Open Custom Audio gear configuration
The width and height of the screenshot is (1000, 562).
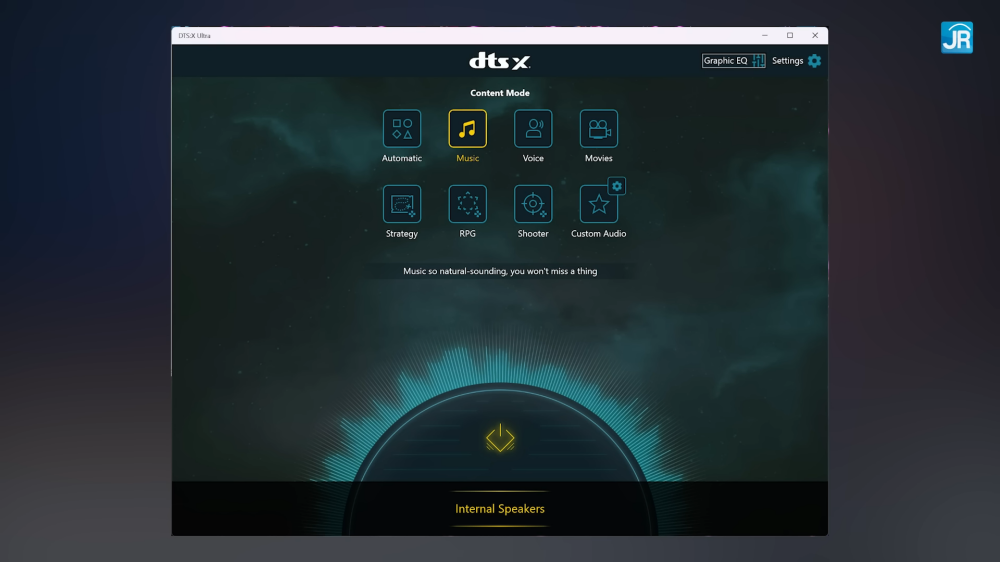point(617,186)
